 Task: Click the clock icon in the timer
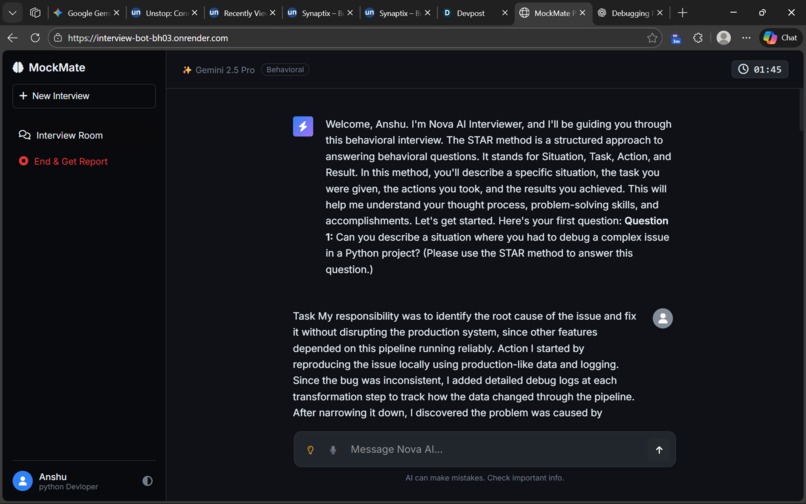click(x=743, y=69)
